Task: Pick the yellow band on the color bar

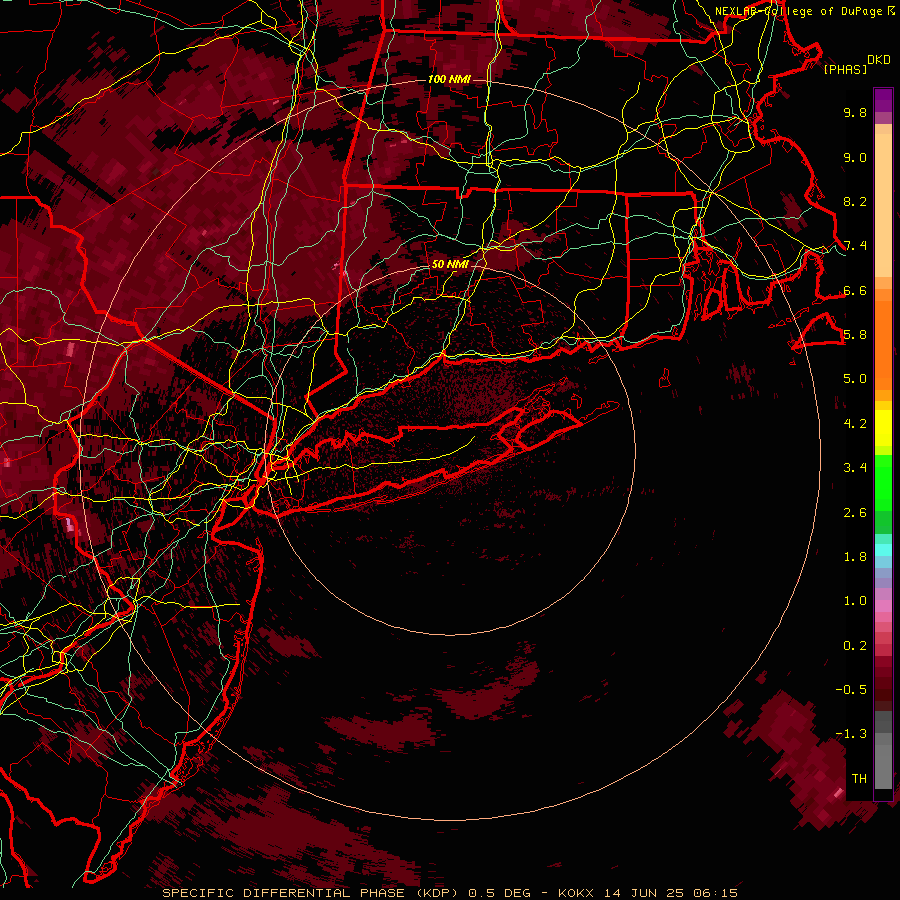Action: pyautogui.click(x=883, y=428)
